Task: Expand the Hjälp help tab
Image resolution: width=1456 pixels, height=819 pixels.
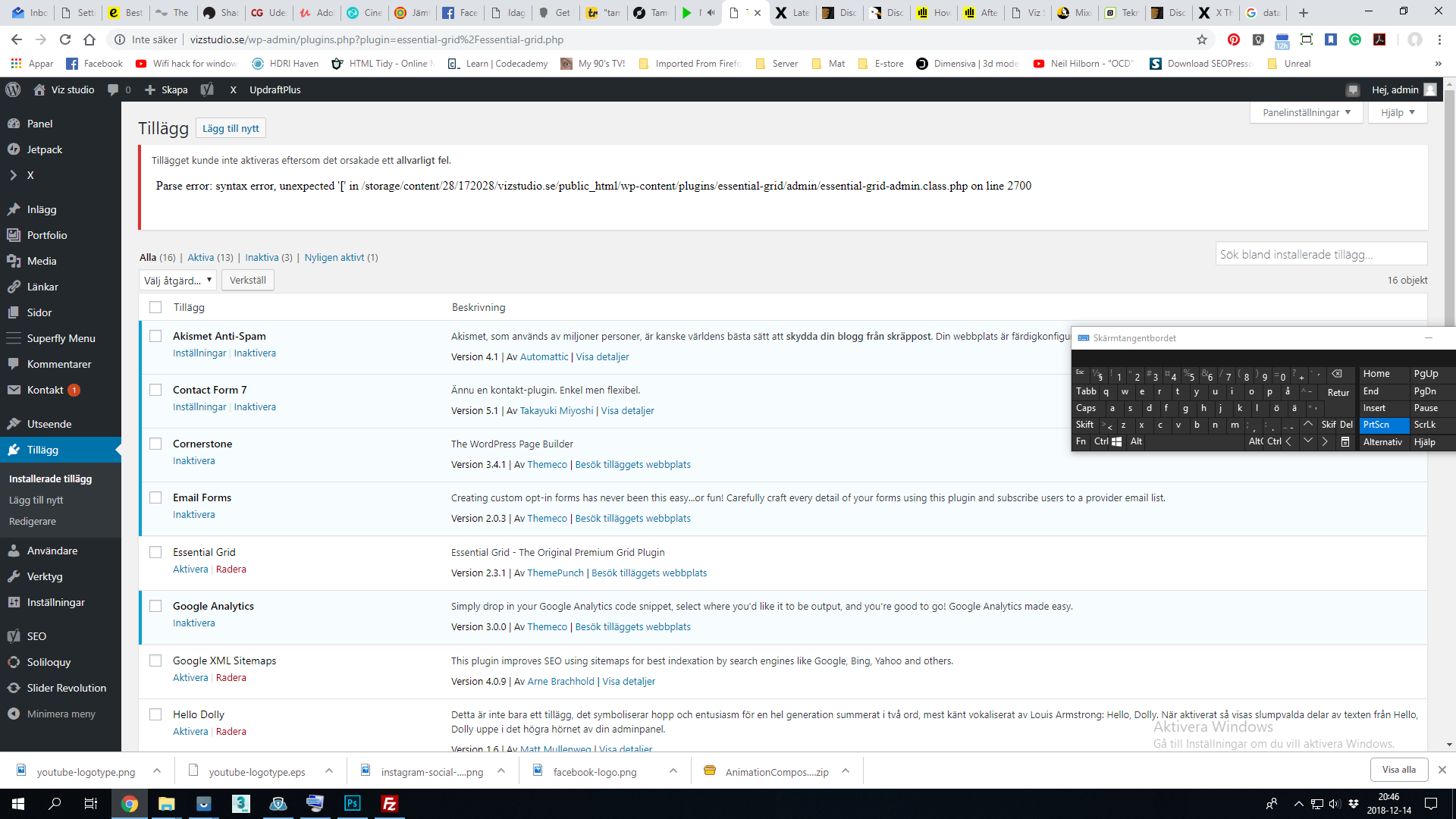Action: (1398, 112)
